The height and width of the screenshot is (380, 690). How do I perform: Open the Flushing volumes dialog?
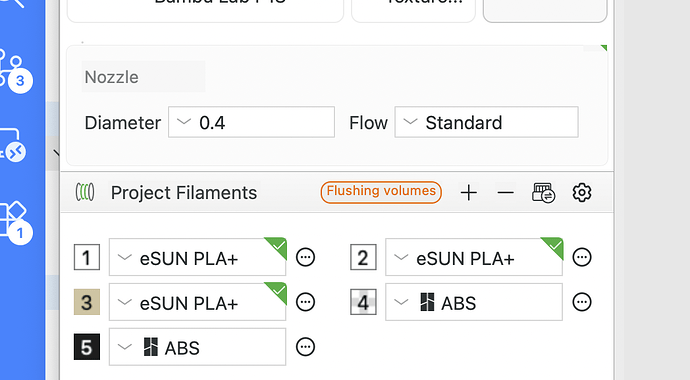(x=381, y=192)
